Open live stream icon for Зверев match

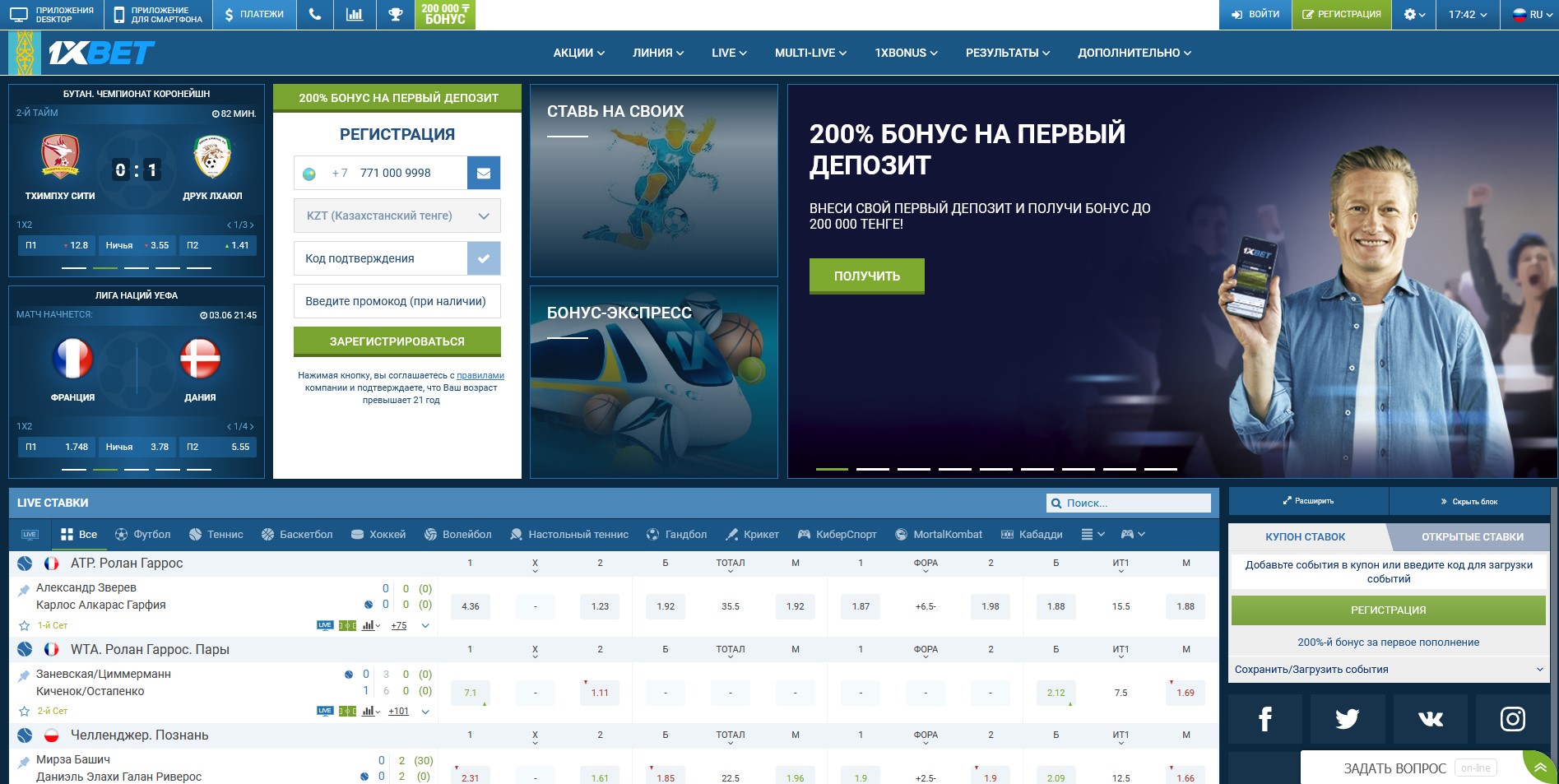tap(325, 625)
